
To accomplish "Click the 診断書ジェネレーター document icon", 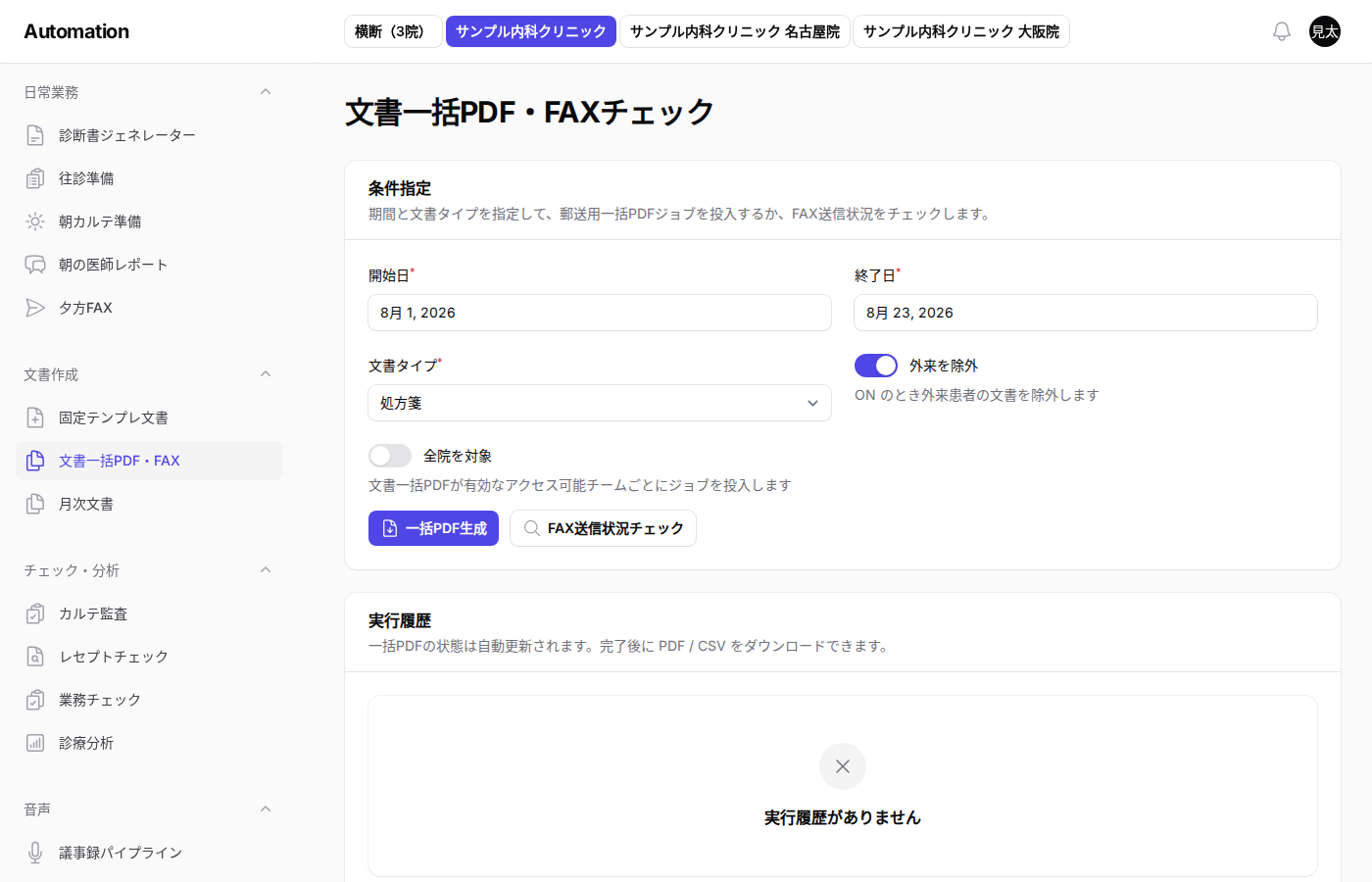I will pos(35,135).
